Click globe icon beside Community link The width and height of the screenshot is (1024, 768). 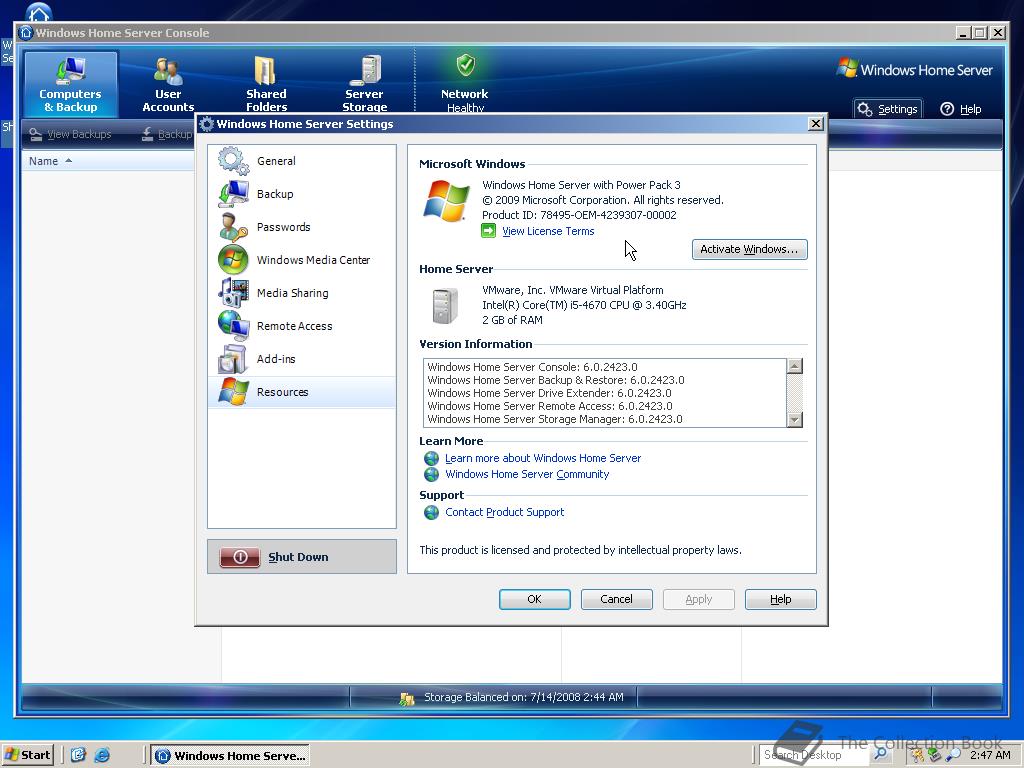[x=431, y=475]
